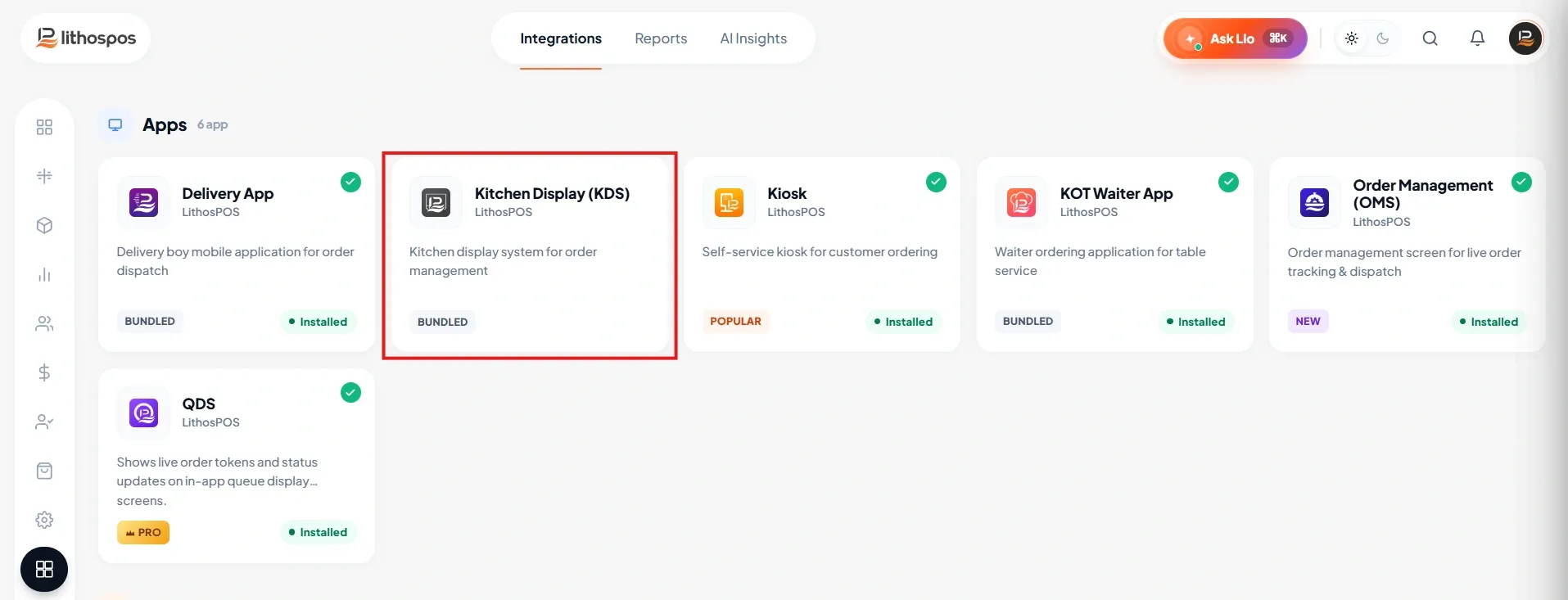
Task: Open the Order Management (OMS) title
Action: (1422, 194)
